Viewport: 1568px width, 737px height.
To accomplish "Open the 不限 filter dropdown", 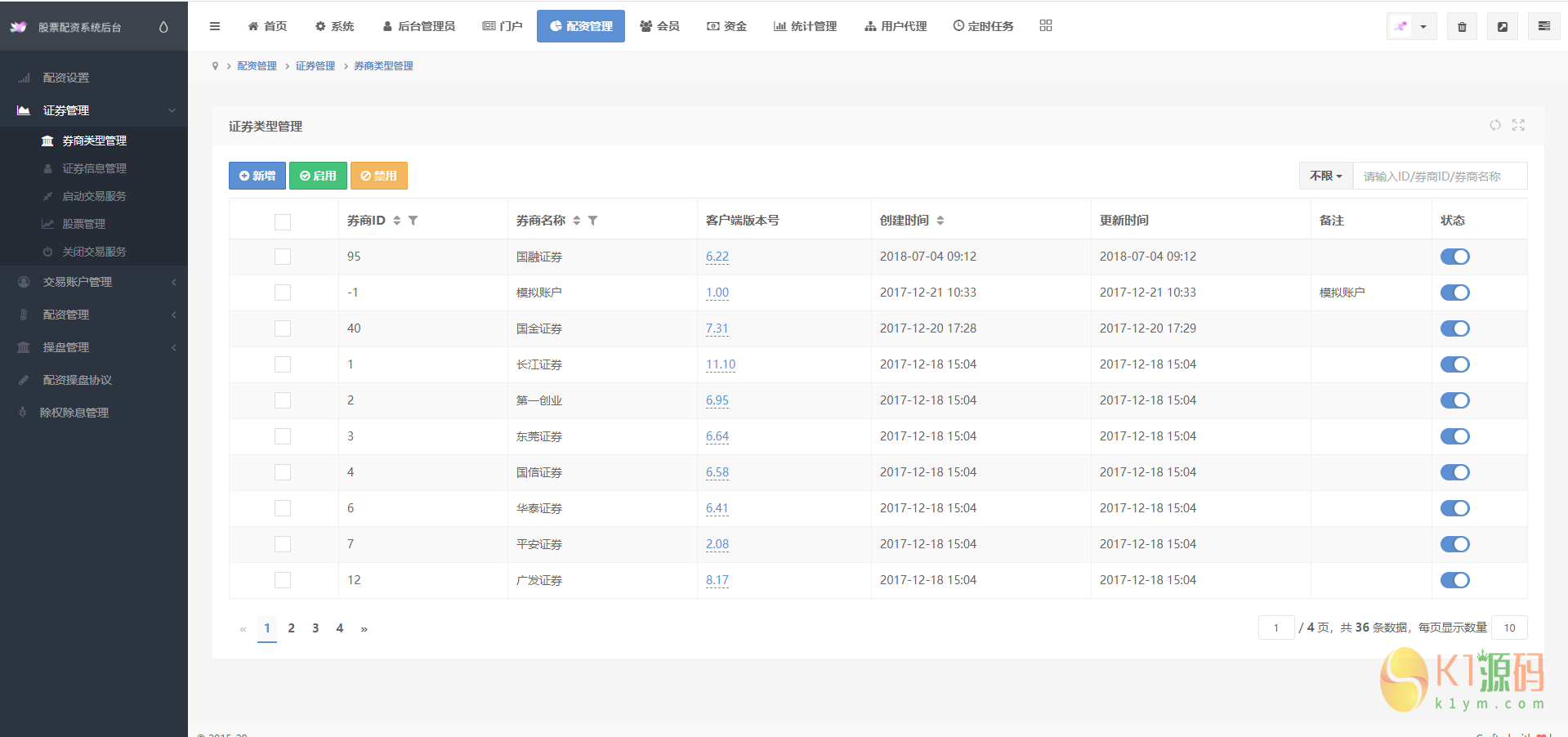I will coord(1325,176).
